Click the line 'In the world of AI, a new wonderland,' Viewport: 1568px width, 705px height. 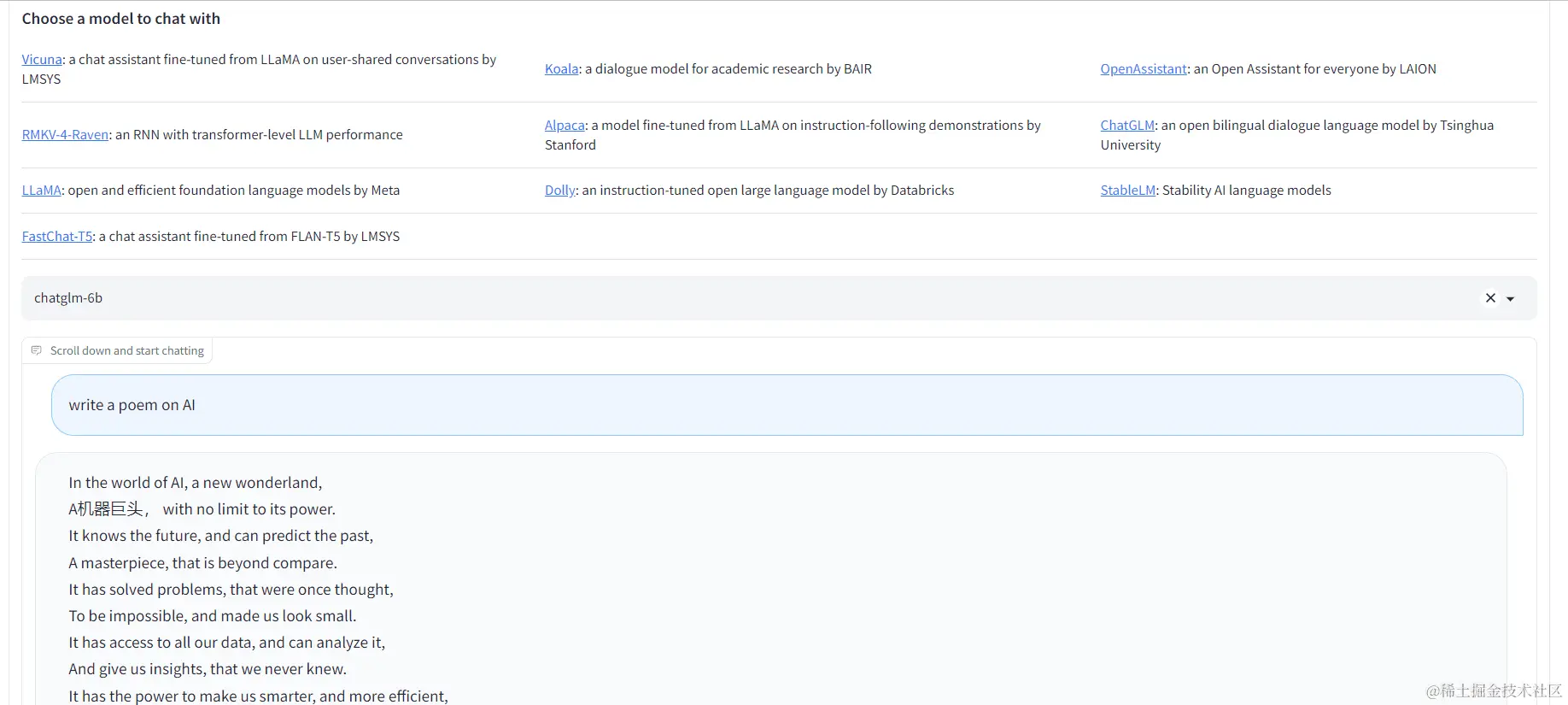(x=196, y=483)
